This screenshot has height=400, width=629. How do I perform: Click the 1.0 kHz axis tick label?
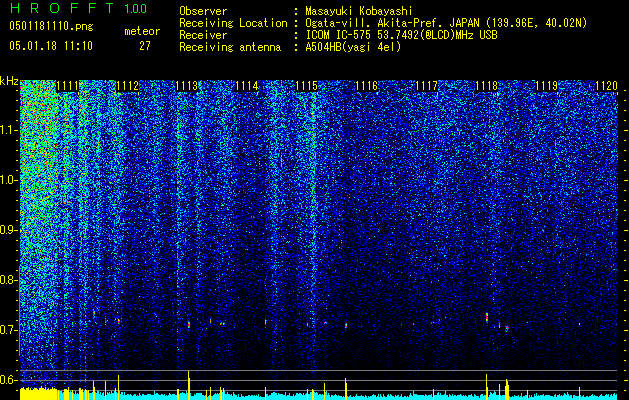[9, 180]
